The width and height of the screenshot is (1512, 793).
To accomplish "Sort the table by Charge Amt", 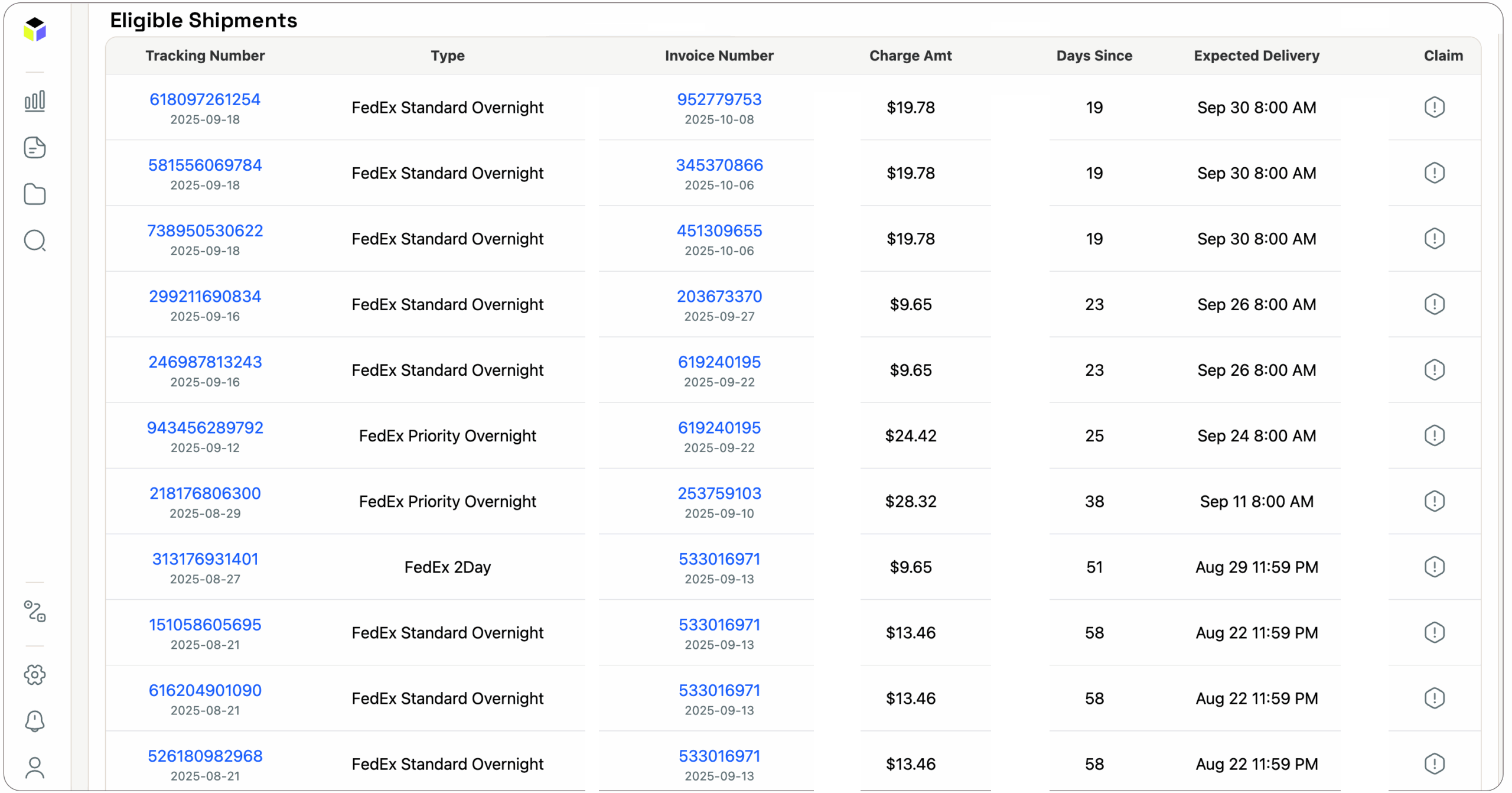I will (910, 56).
